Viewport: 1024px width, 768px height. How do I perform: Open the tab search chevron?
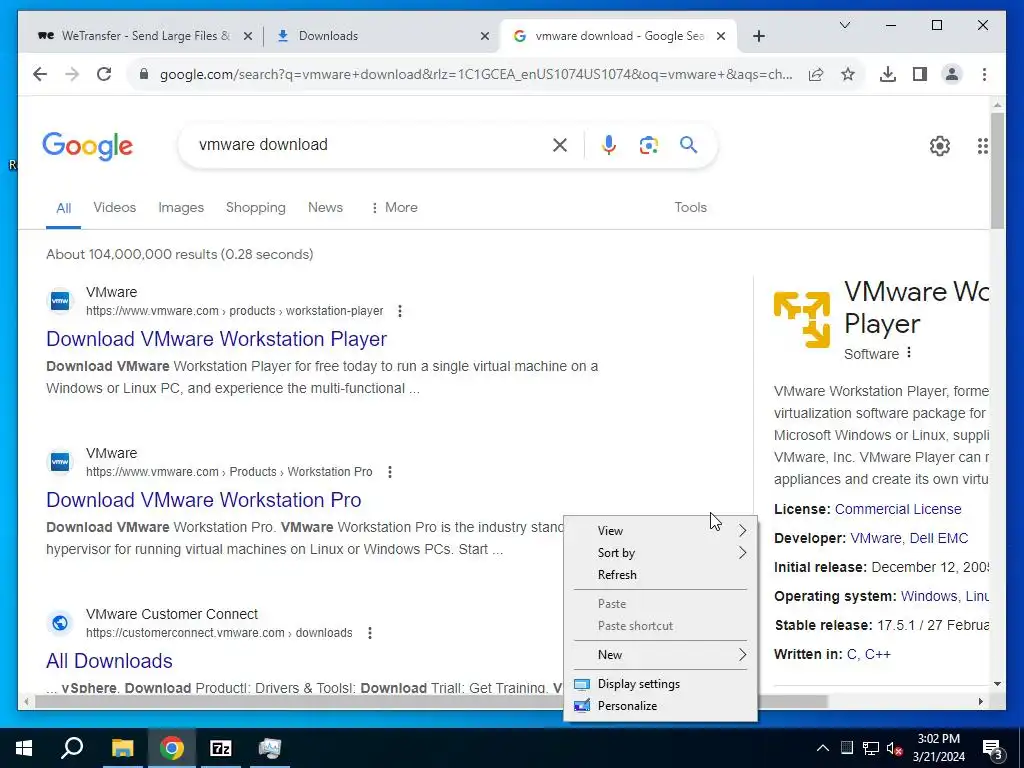point(844,25)
